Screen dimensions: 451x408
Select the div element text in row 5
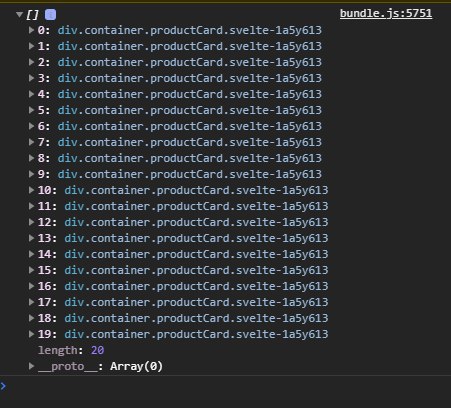tap(190, 110)
